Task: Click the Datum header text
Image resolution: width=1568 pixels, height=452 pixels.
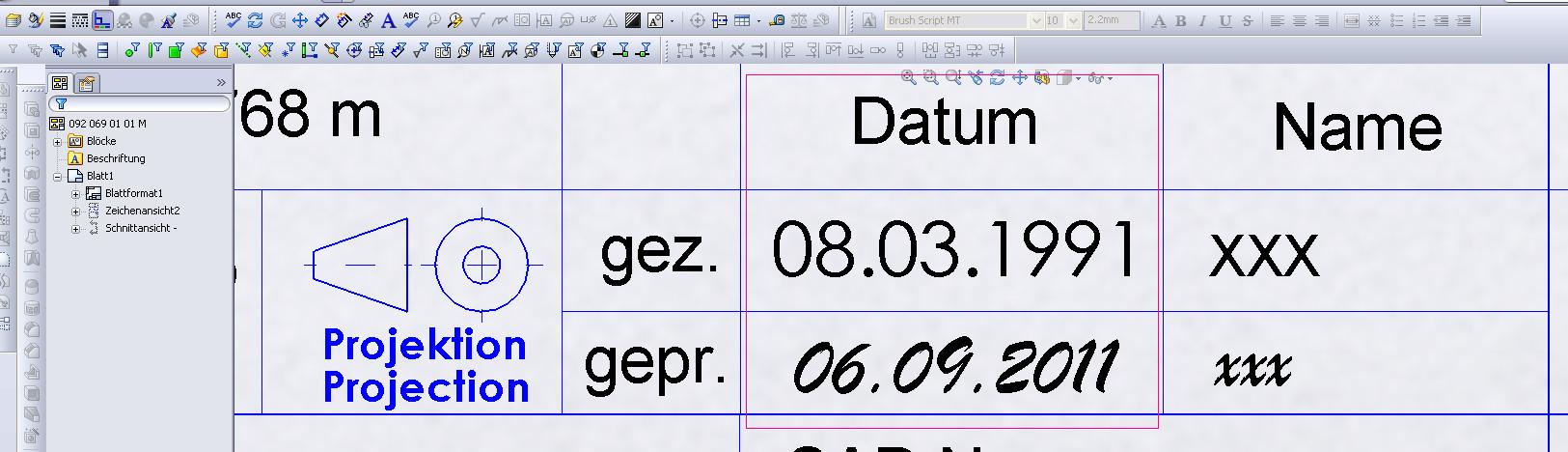Action: tap(945, 122)
